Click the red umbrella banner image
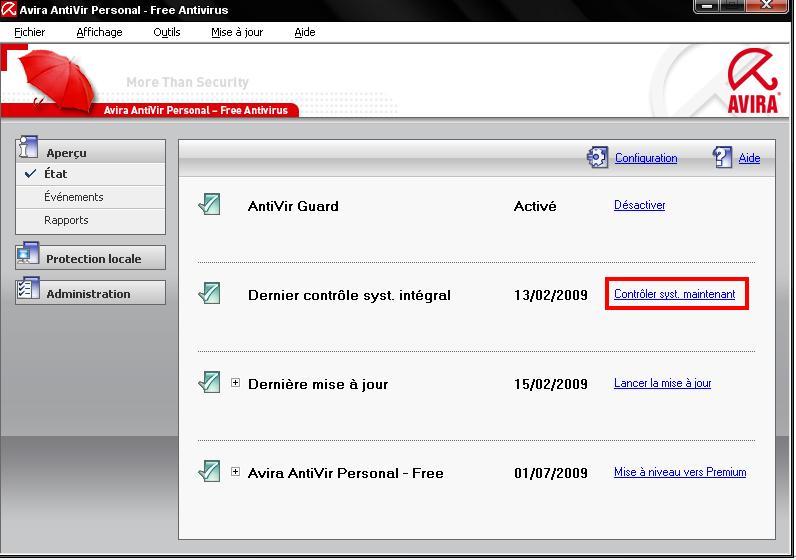This screenshot has width=796, height=560. (x=57, y=80)
